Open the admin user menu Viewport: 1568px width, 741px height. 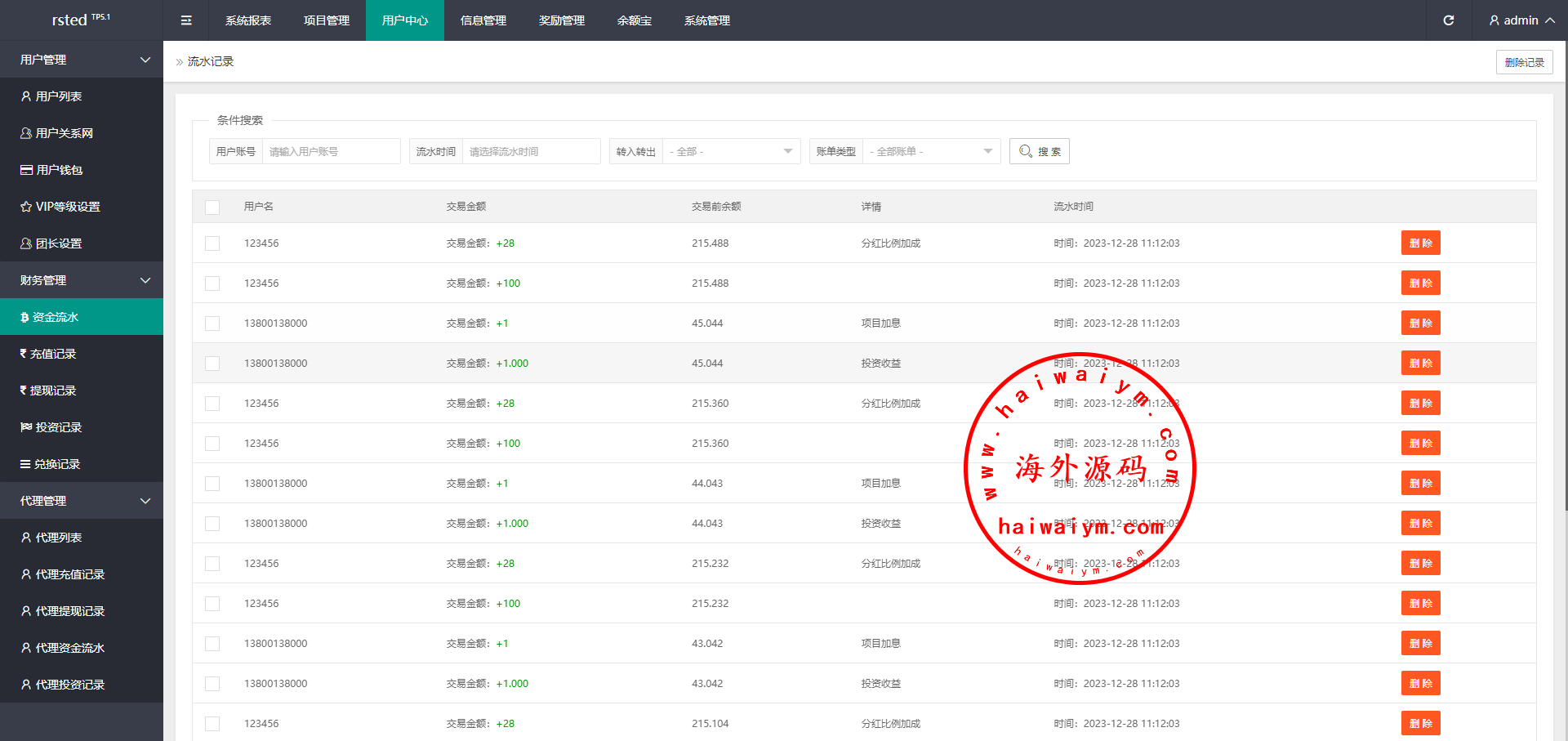tap(1521, 20)
